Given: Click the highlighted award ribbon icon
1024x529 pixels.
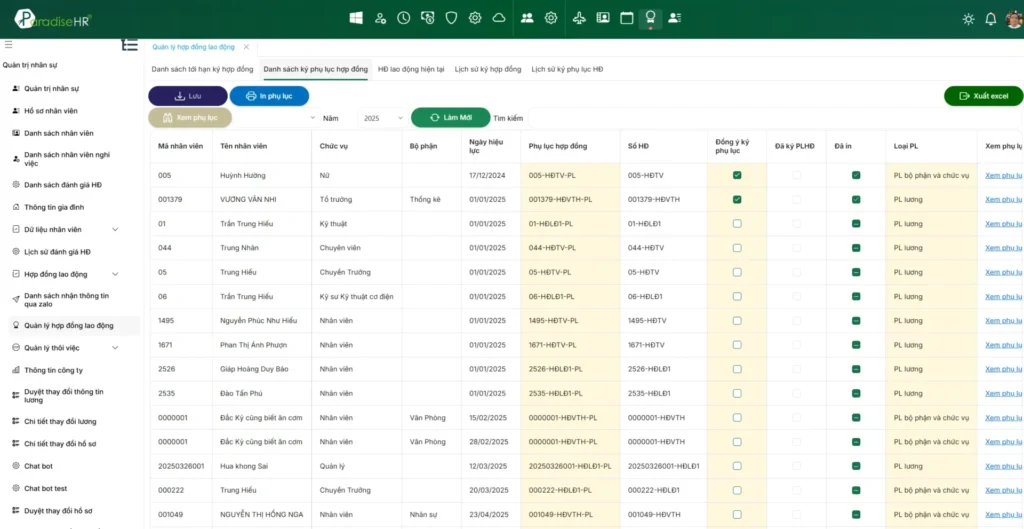Looking at the screenshot, I should point(650,18).
